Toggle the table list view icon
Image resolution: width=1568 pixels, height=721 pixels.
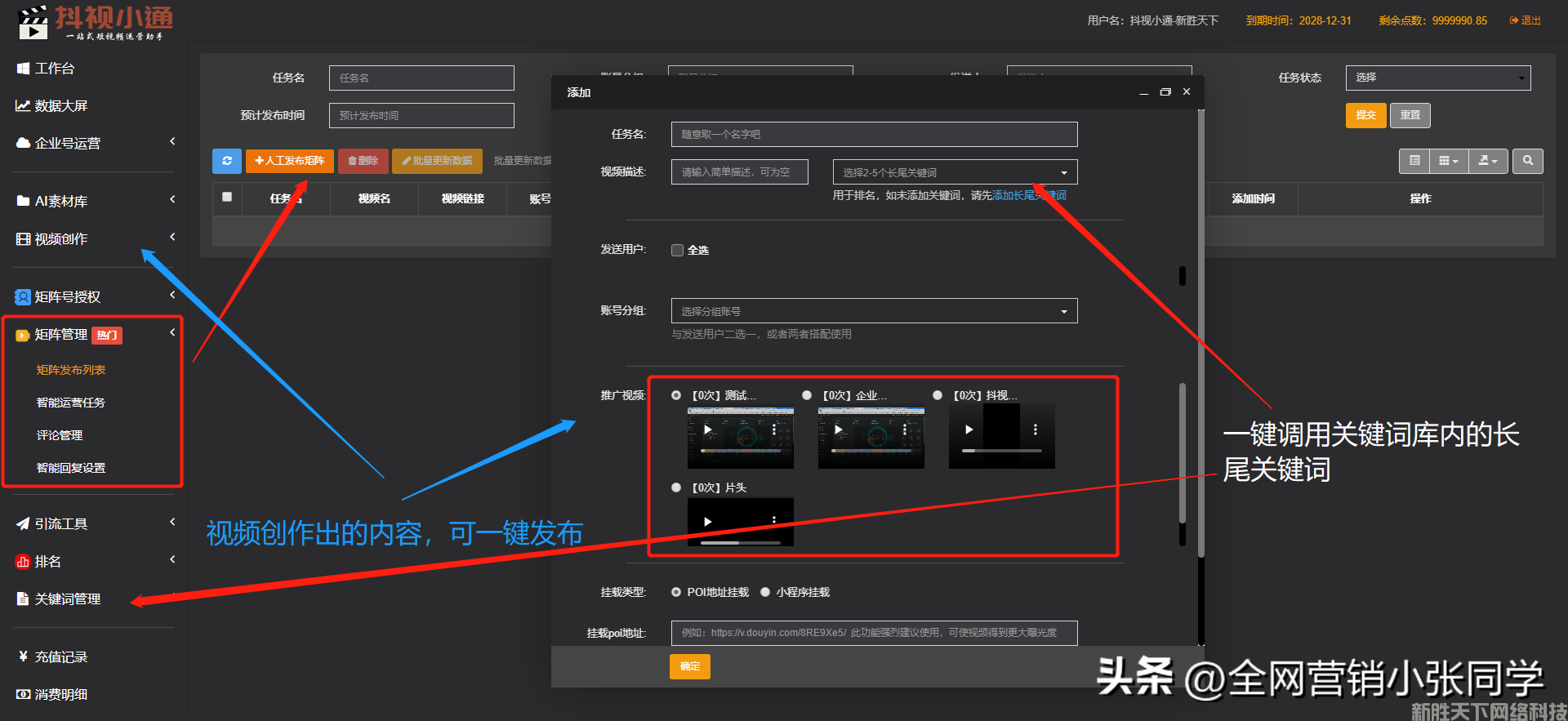point(1414,161)
